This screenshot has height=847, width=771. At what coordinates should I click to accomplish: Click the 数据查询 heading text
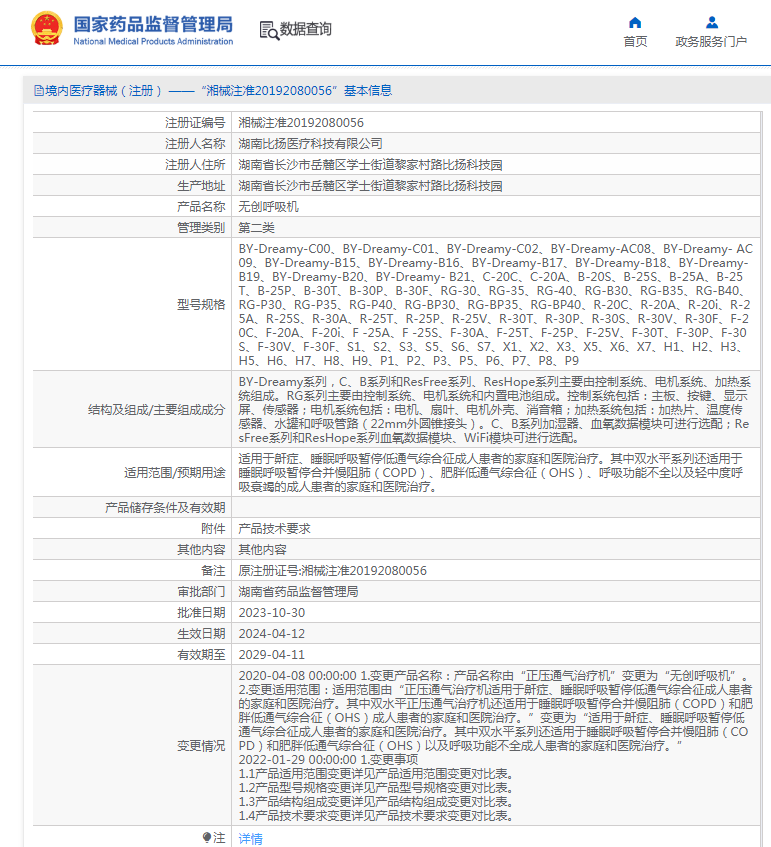pos(306,30)
